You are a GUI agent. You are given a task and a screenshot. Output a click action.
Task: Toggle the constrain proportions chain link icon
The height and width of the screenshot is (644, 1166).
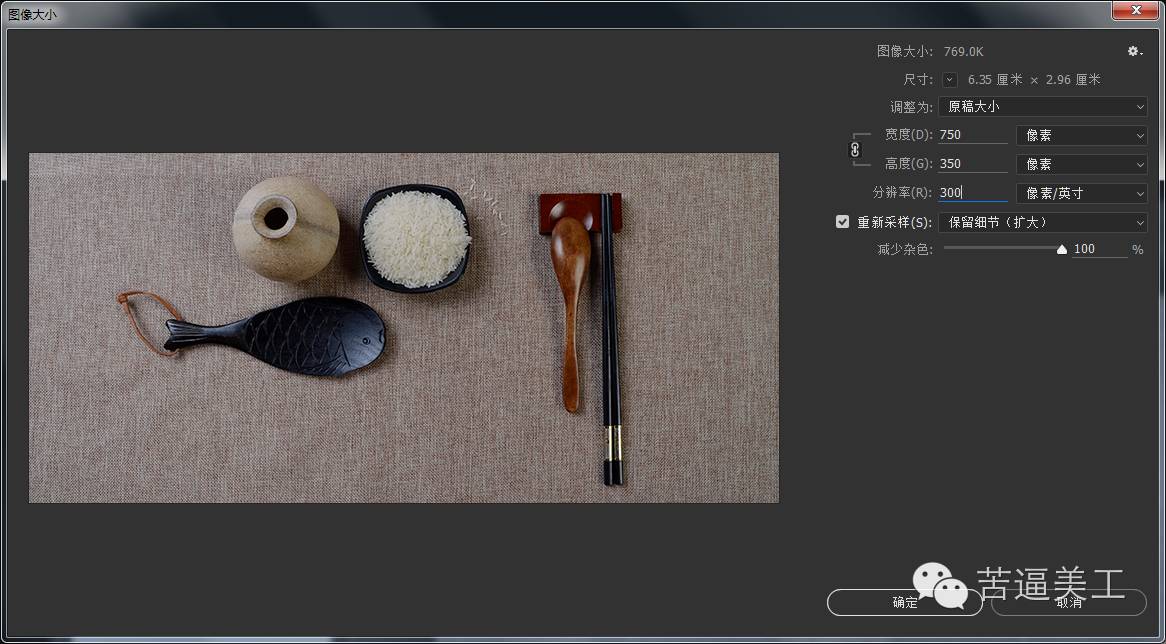(x=854, y=149)
